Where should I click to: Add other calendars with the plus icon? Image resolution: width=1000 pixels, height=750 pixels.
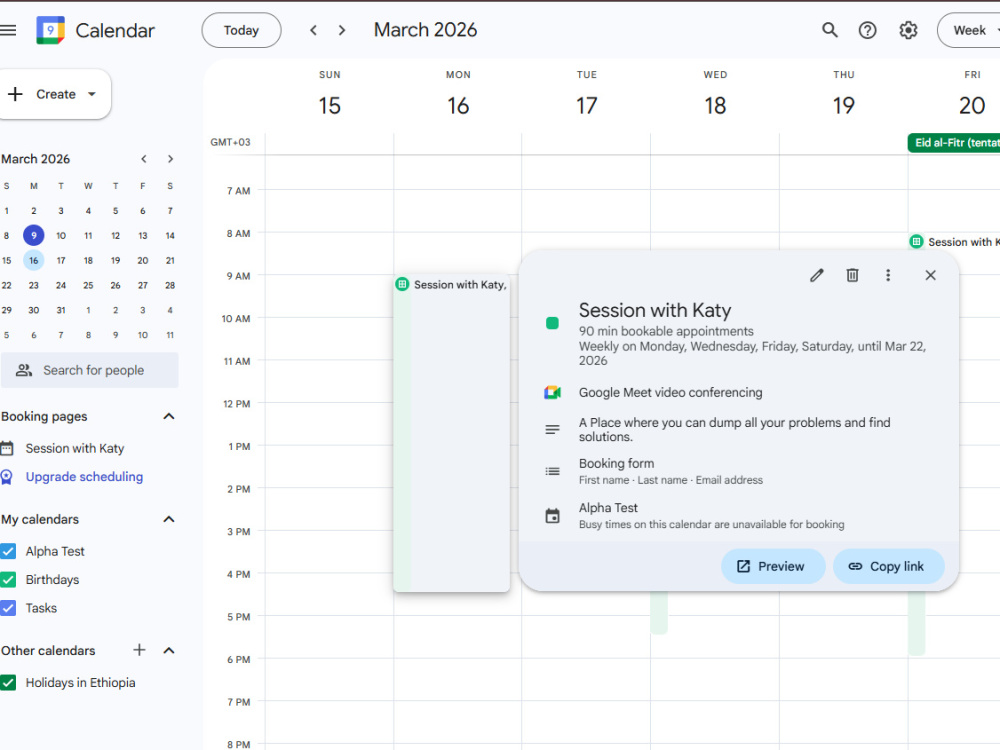point(139,650)
